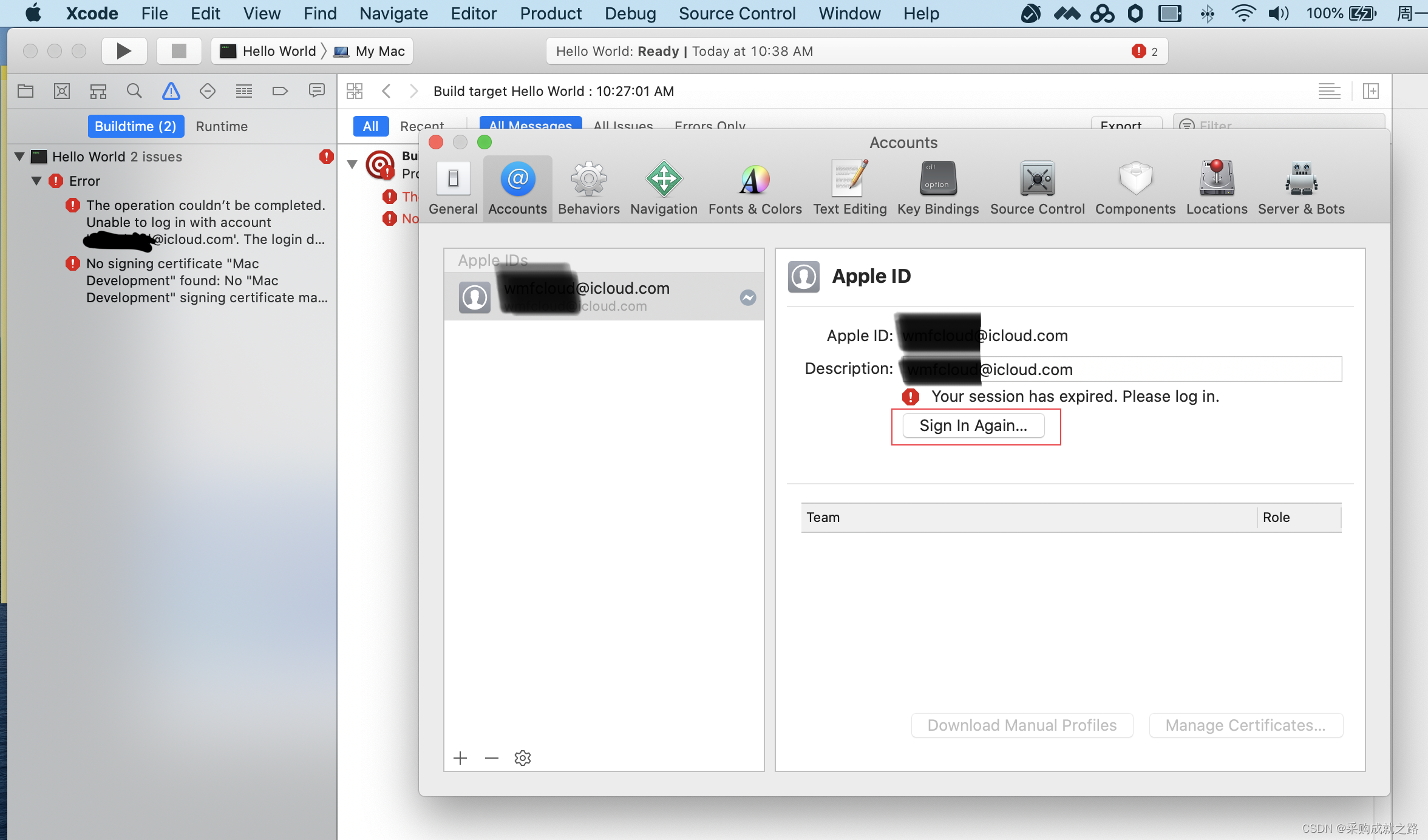
Task: Go back in editor history
Action: pyautogui.click(x=386, y=91)
